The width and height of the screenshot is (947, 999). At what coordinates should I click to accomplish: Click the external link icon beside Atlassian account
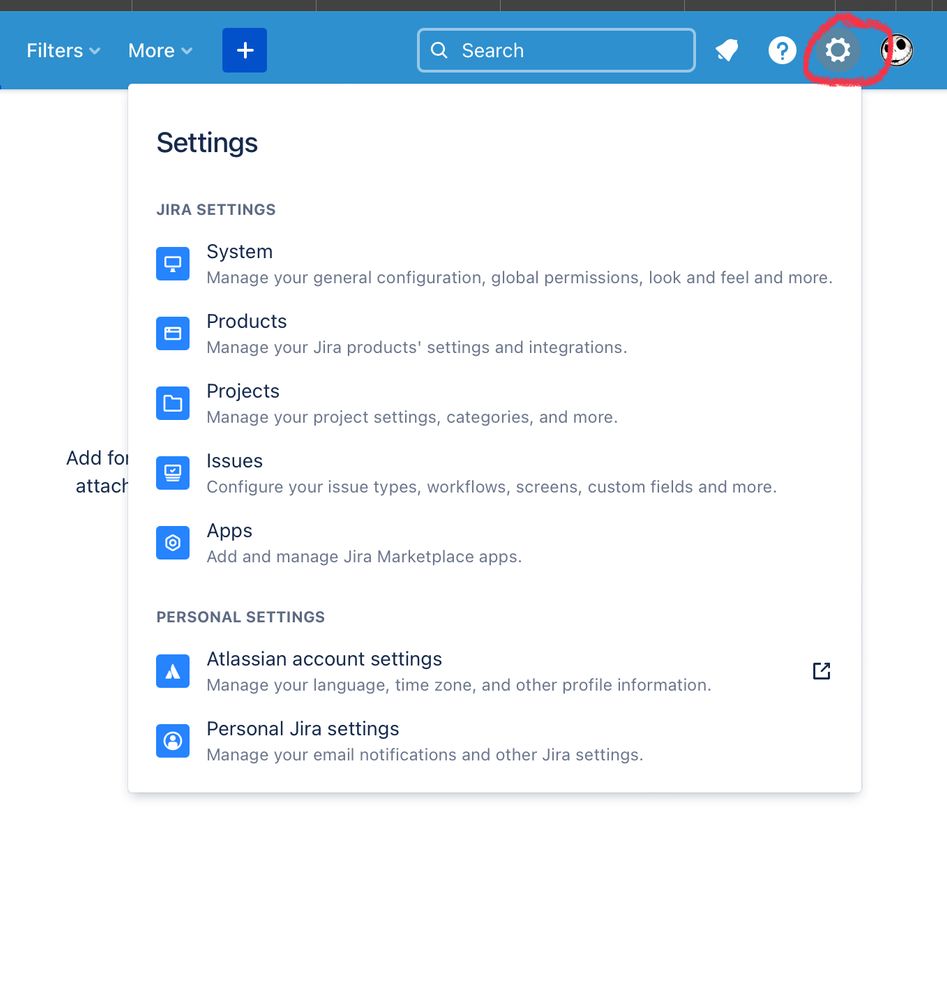(821, 671)
